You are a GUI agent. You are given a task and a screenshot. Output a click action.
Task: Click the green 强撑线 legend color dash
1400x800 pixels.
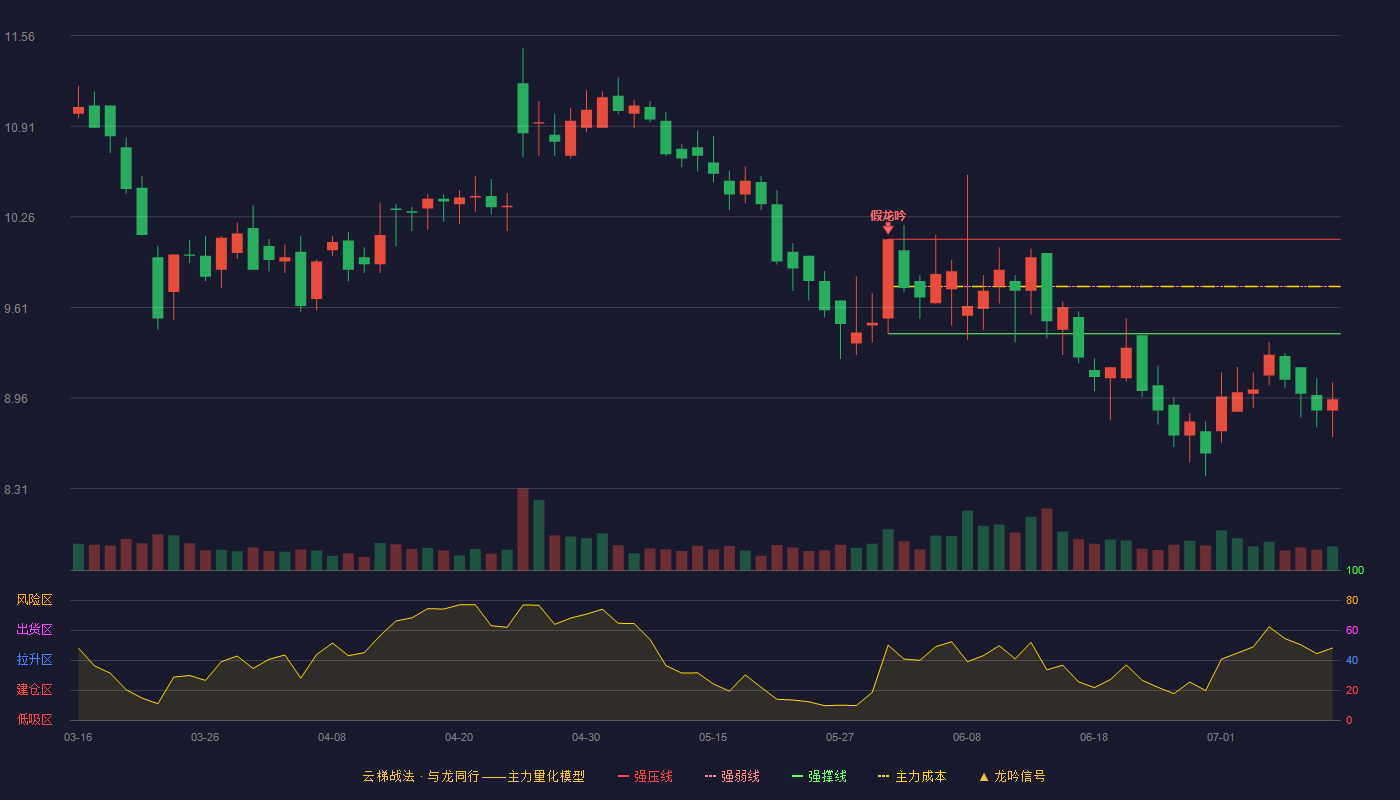click(x=797, y=776)
